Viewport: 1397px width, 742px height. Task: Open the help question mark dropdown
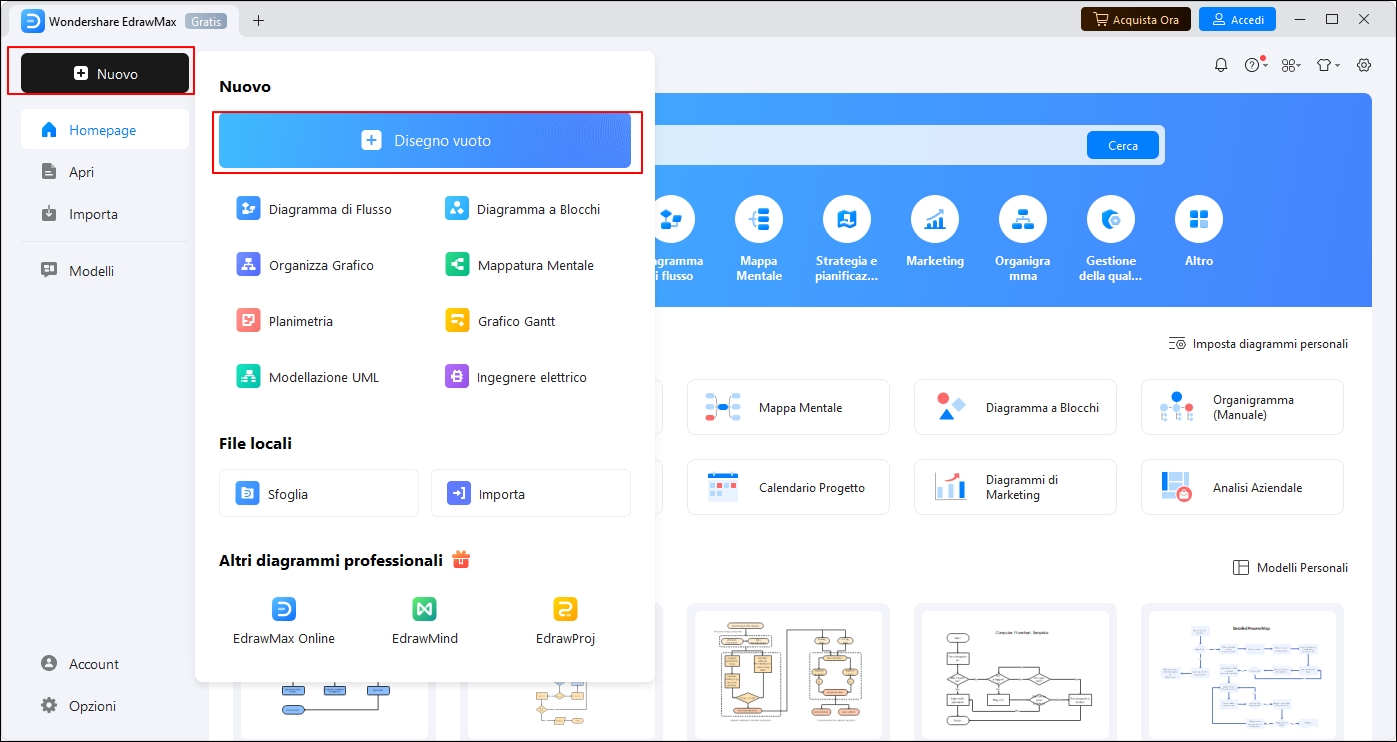[1255, 65]
